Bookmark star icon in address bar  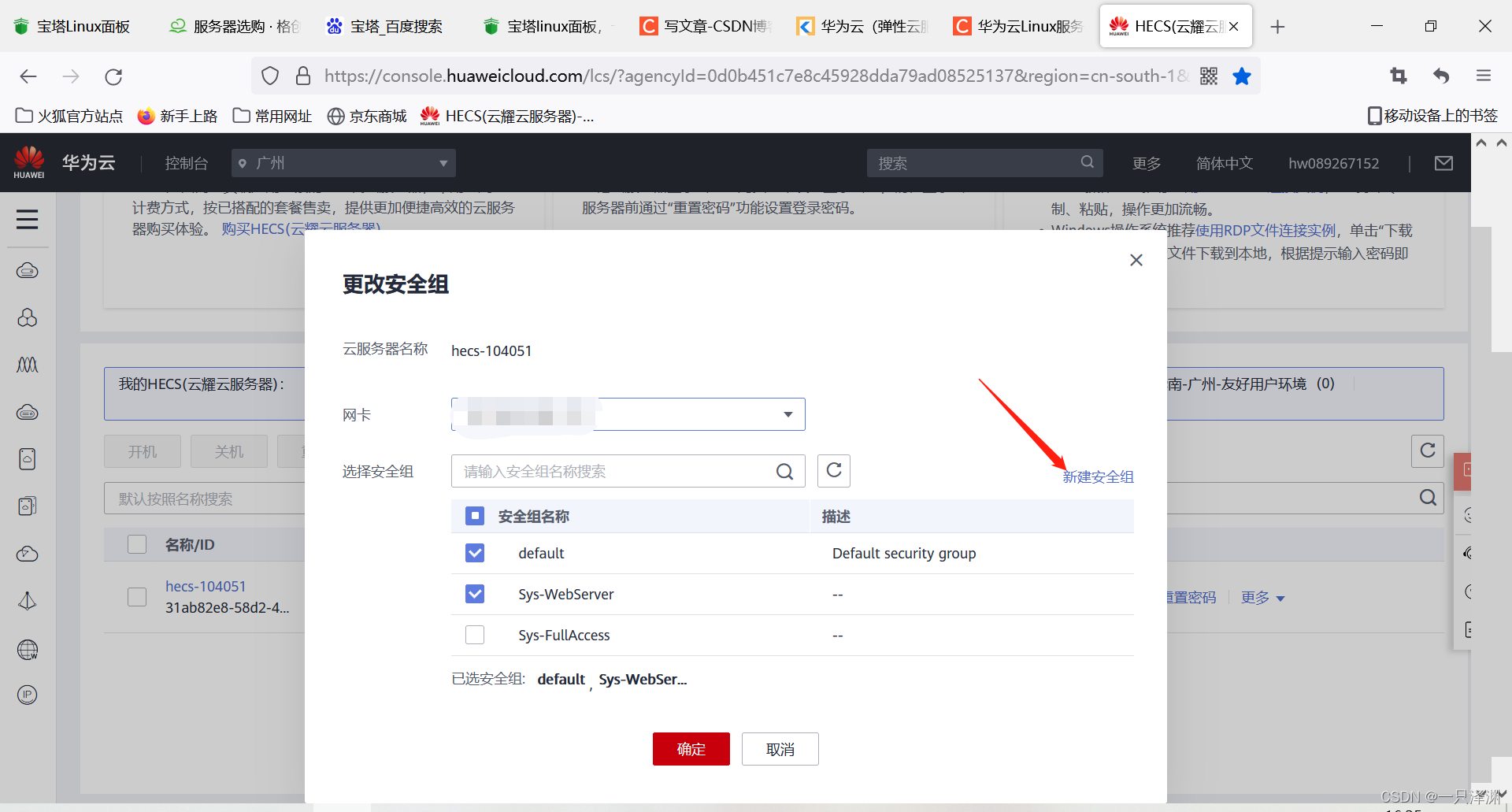coord(1242,76)
